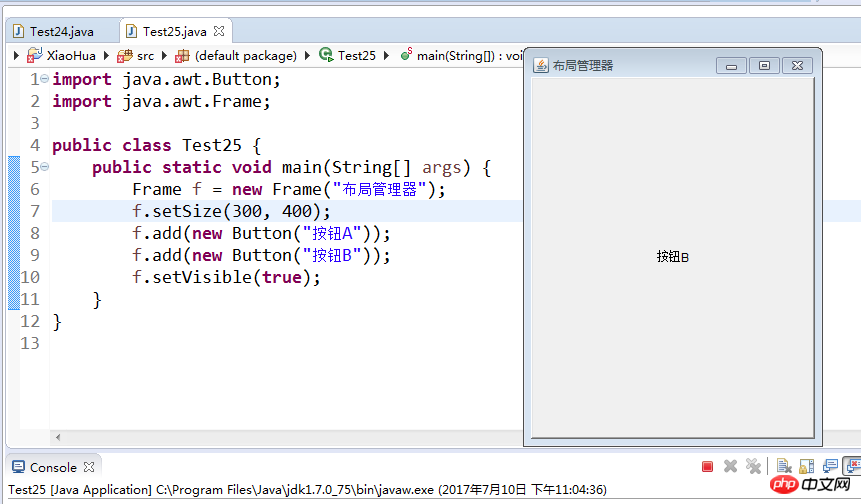Click (default package) in breadcrumb

(x=245, y=55)
